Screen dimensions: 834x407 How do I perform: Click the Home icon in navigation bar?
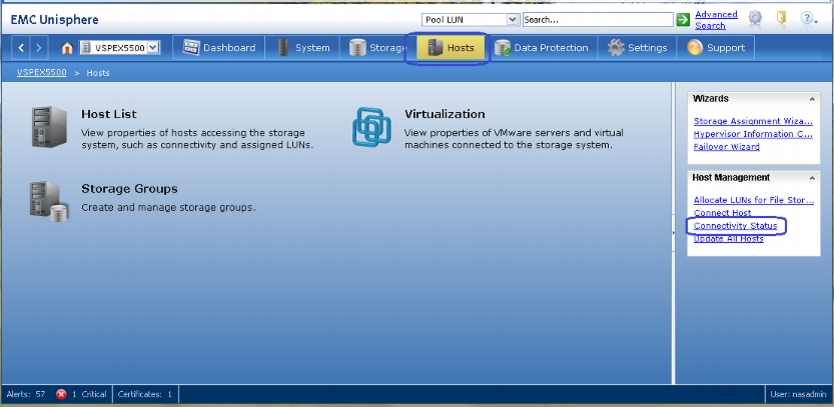67,48
